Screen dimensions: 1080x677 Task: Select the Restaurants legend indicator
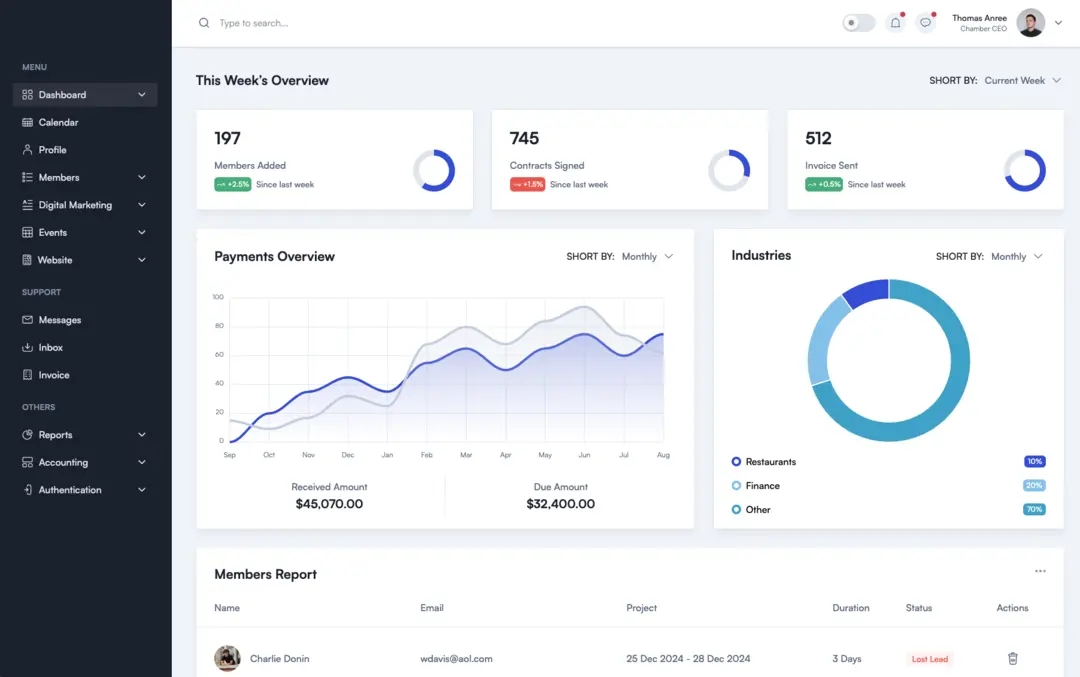[x=738, y=461]
